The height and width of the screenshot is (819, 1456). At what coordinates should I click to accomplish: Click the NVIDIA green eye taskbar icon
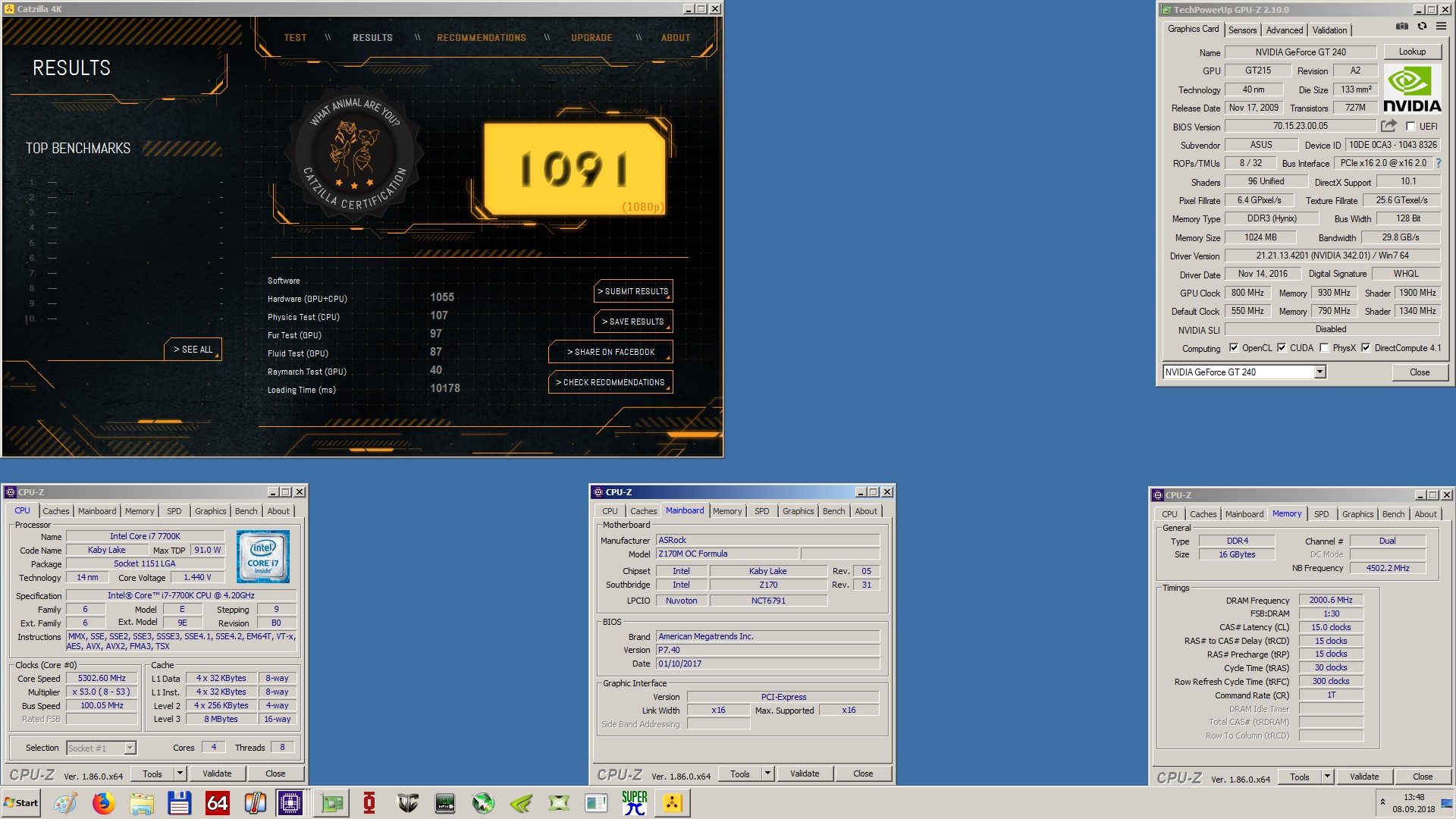coord(521,803)
